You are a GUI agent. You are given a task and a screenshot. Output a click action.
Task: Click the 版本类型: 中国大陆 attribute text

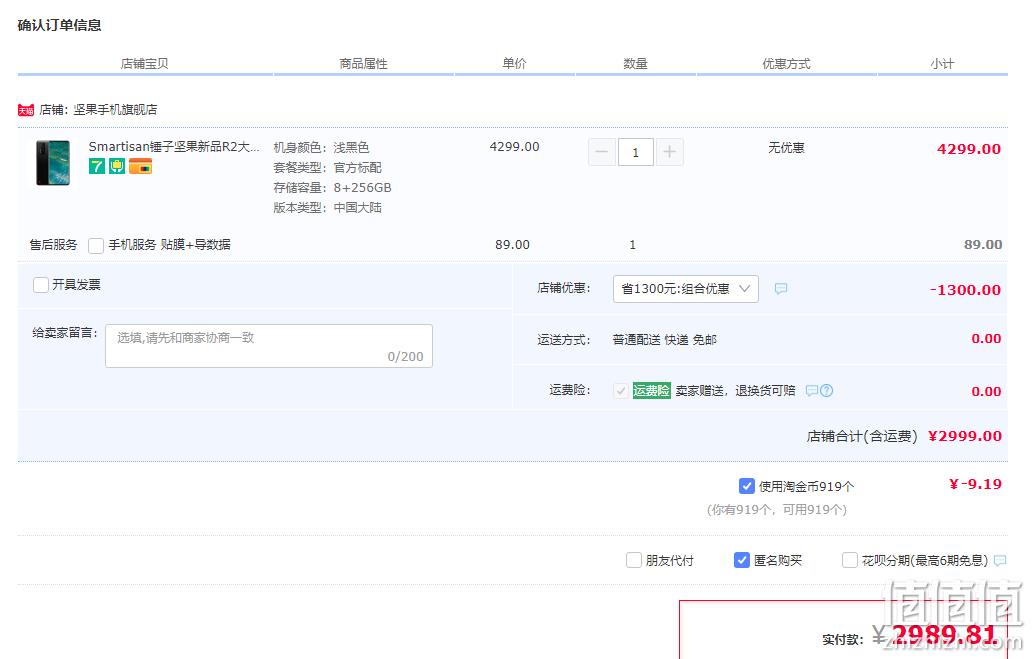(x=327, y=208)
